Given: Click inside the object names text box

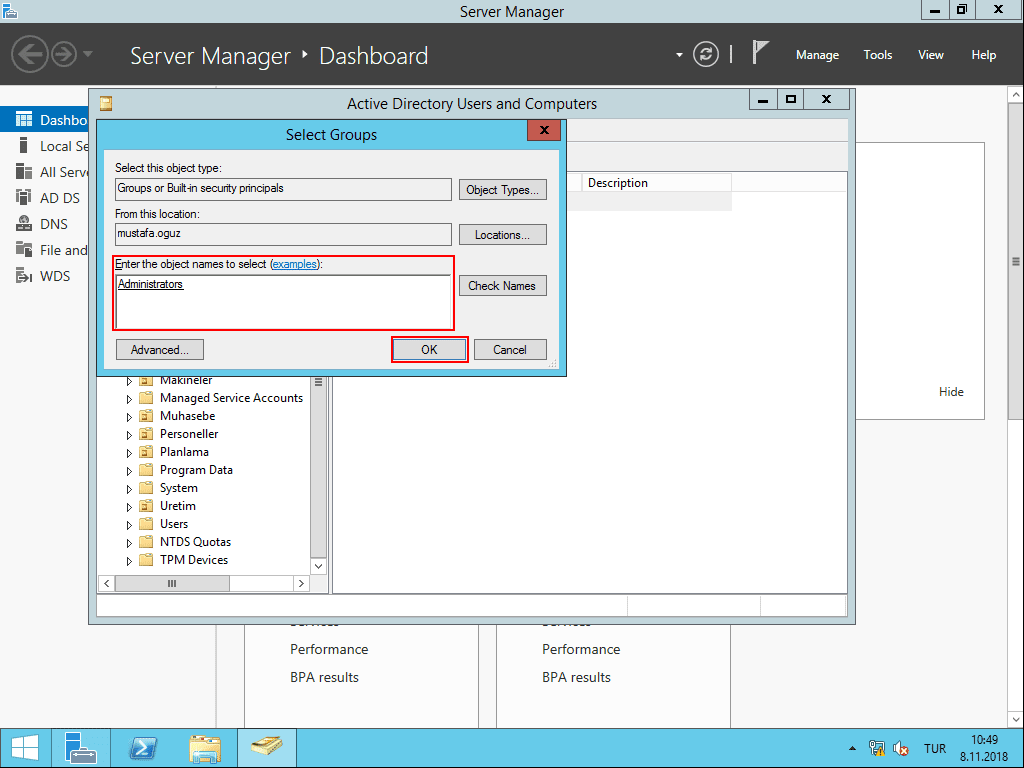Looking at the screenshot, I should point(283,302).
